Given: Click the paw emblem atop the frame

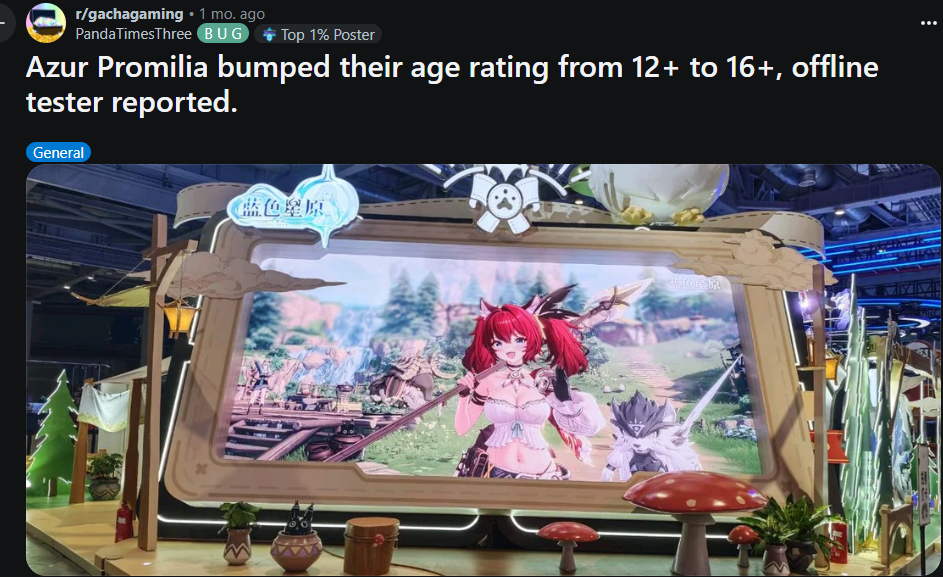Looking at the screenshot, I should click(504, 199).
